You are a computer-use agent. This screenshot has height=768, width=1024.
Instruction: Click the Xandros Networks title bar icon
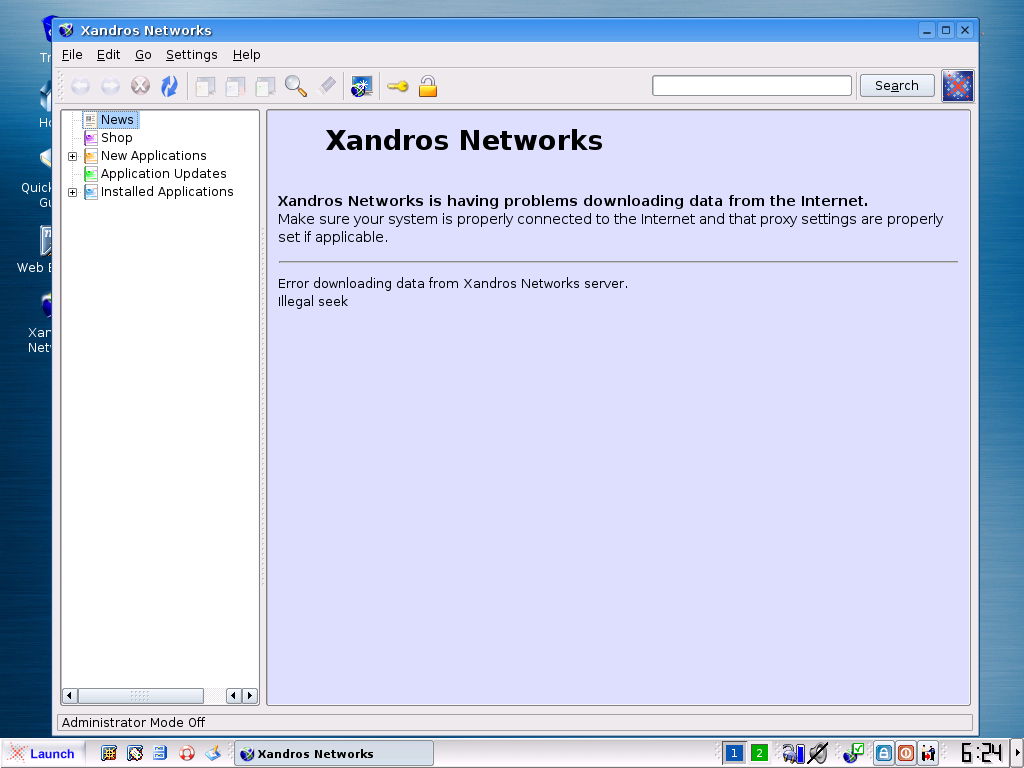[66, 30]
